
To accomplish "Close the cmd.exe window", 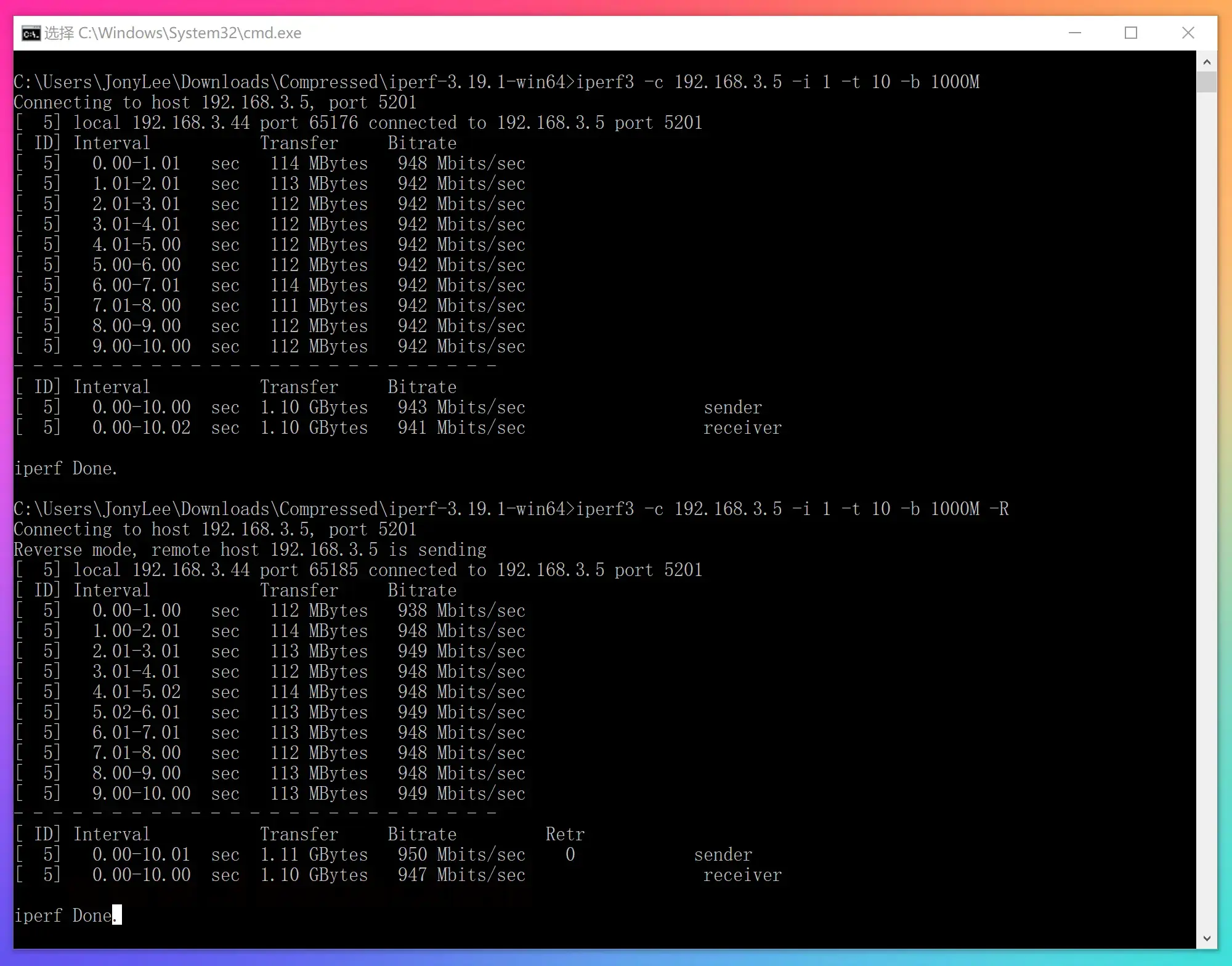I will click(1188, 33).
